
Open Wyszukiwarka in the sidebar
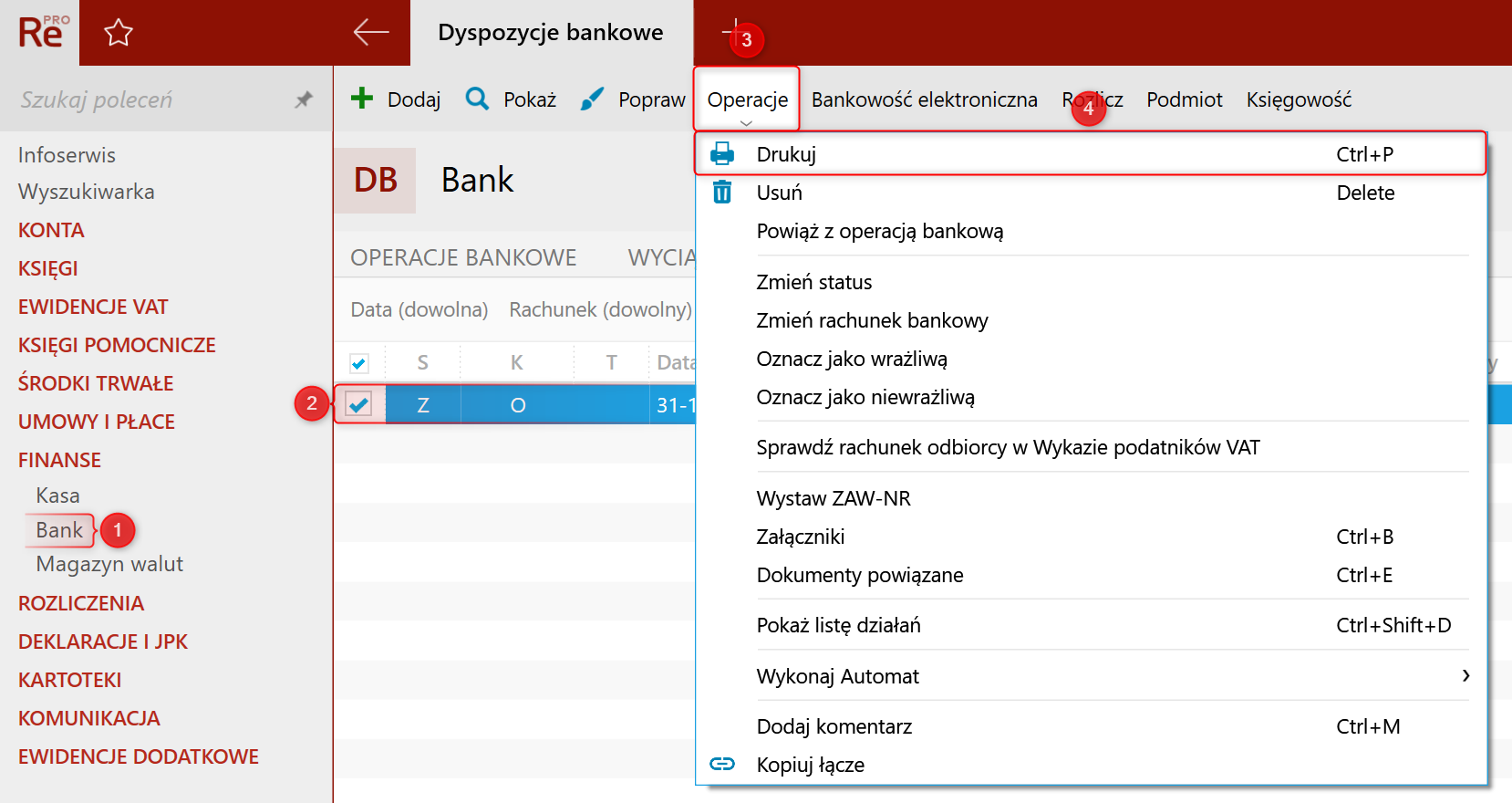coord(87,192)
